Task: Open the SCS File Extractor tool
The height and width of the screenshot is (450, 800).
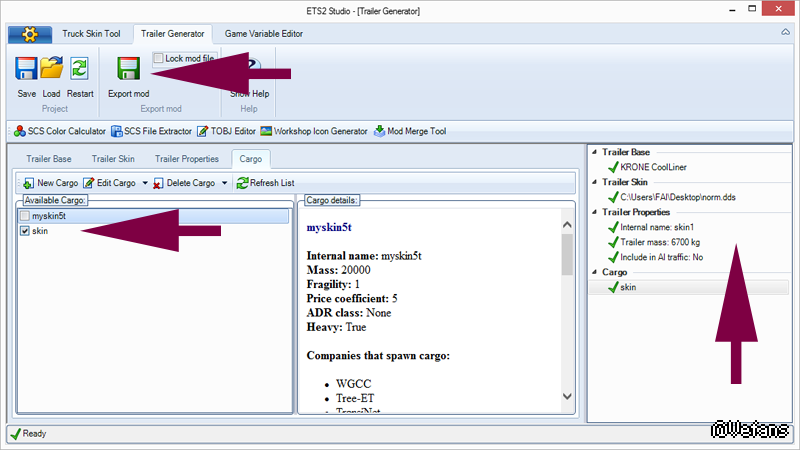Action: 152,131
